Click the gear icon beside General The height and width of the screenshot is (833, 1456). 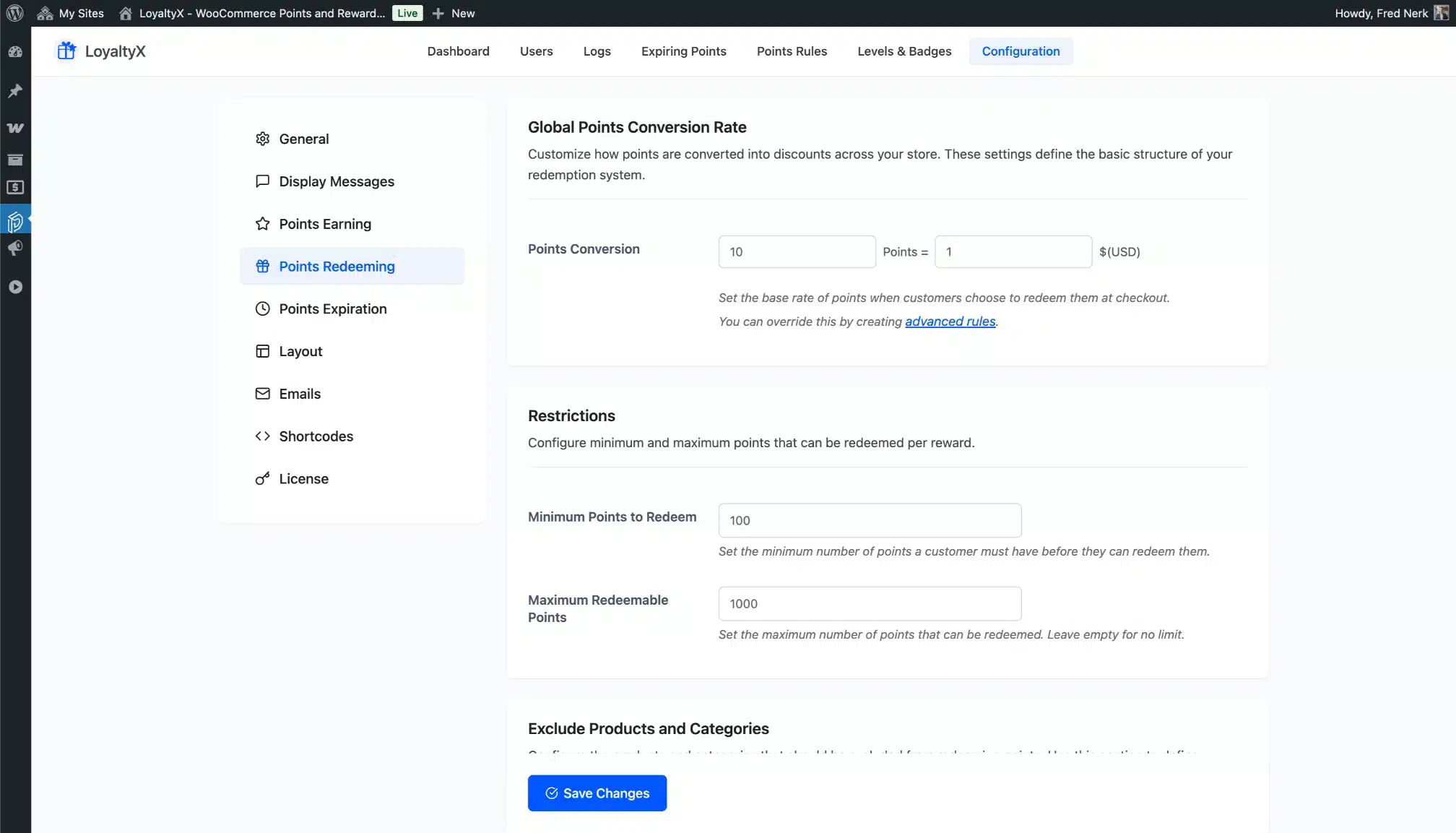tap(263, 139)
